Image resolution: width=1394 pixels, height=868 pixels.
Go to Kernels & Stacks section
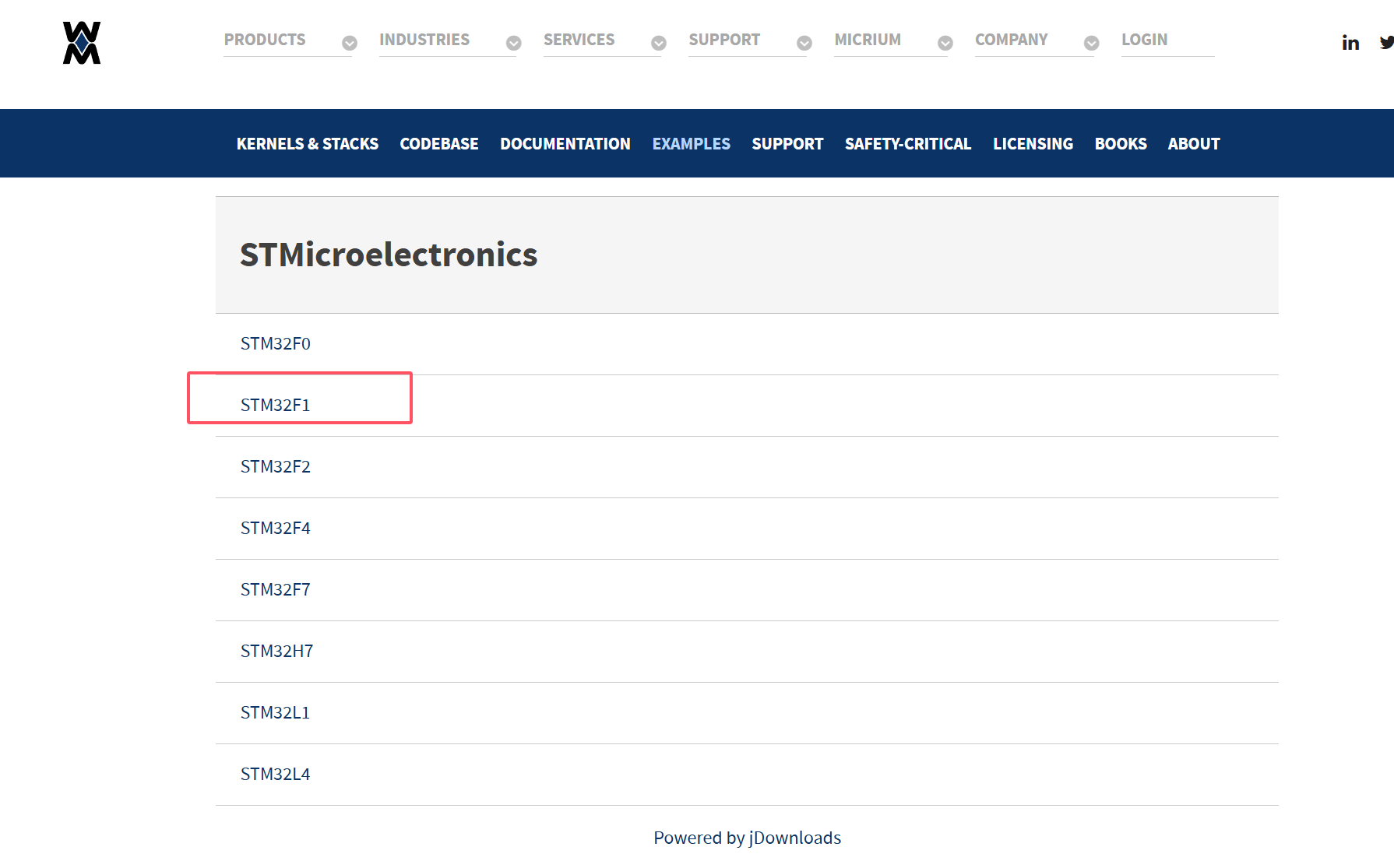click(308, 144)
